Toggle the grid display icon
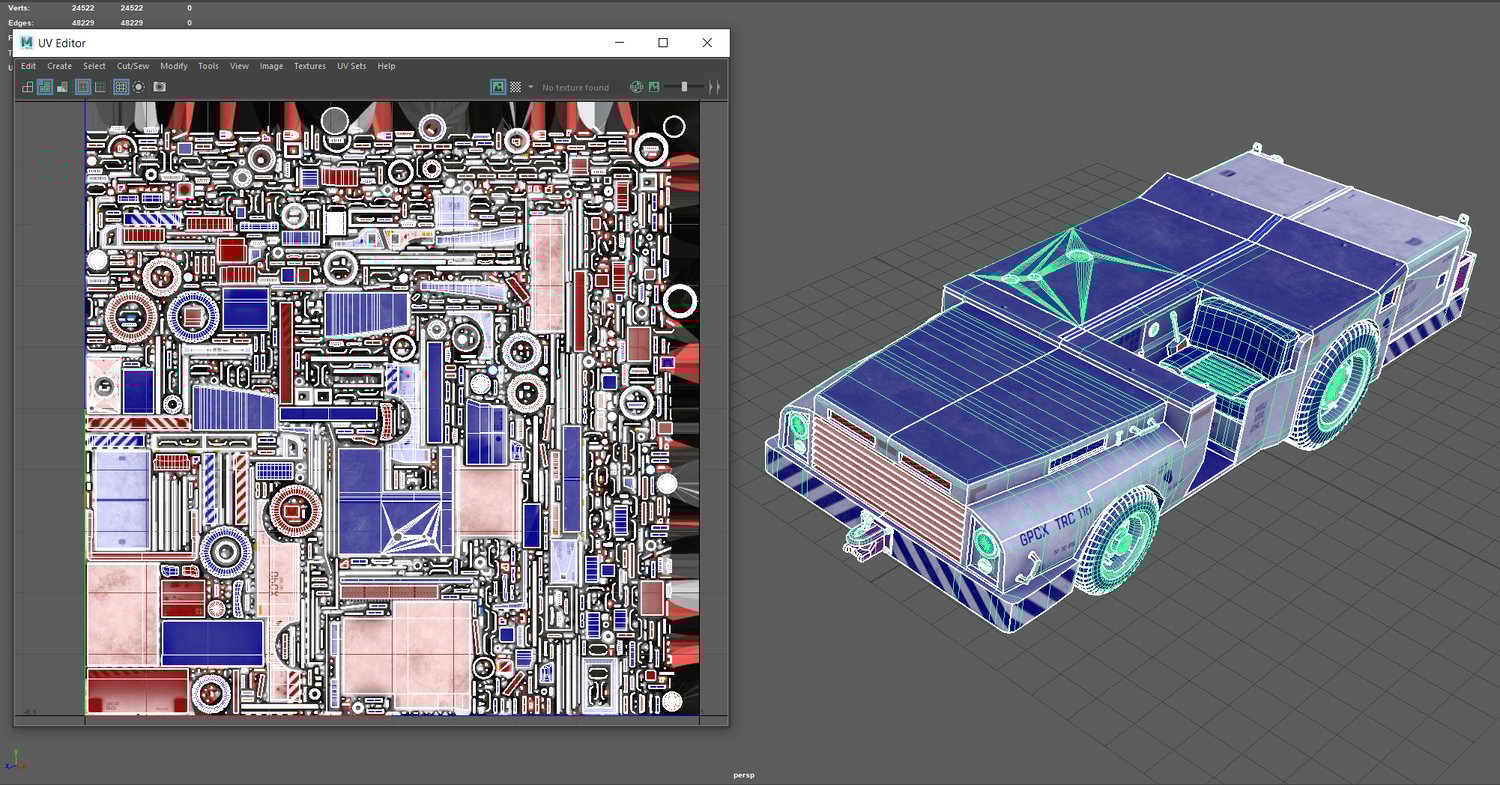 tap(121, 87)
